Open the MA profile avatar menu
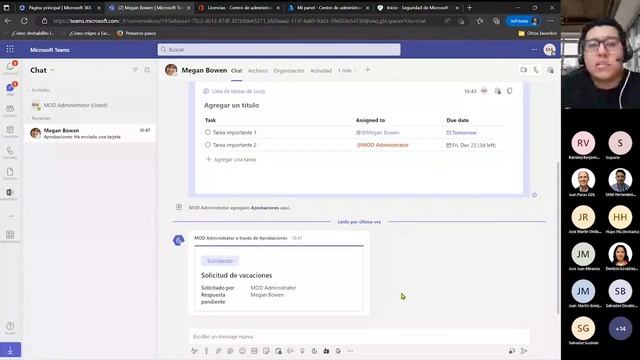This screenshot has width=640, height=360. coord(549,49)
